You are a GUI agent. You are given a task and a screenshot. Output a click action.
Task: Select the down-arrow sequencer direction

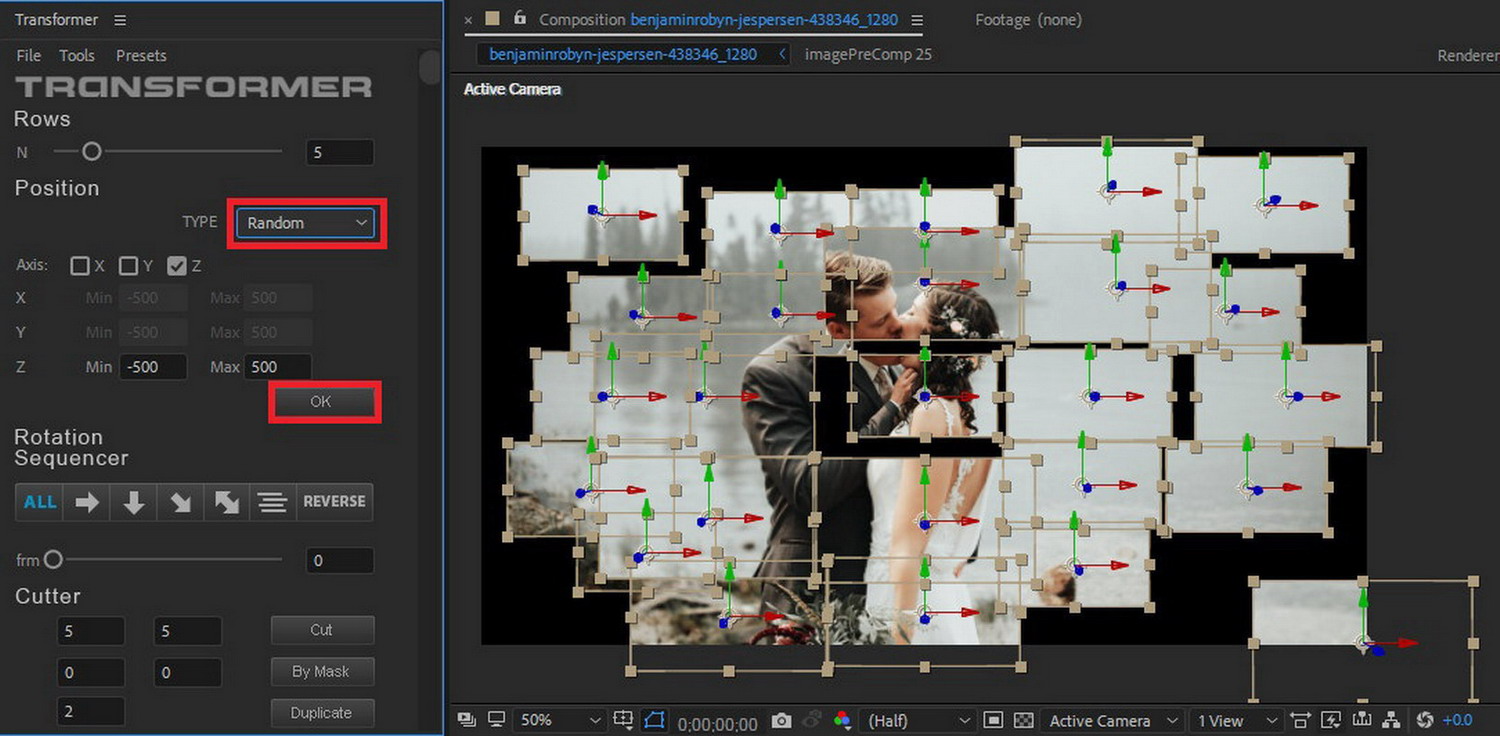133,502
